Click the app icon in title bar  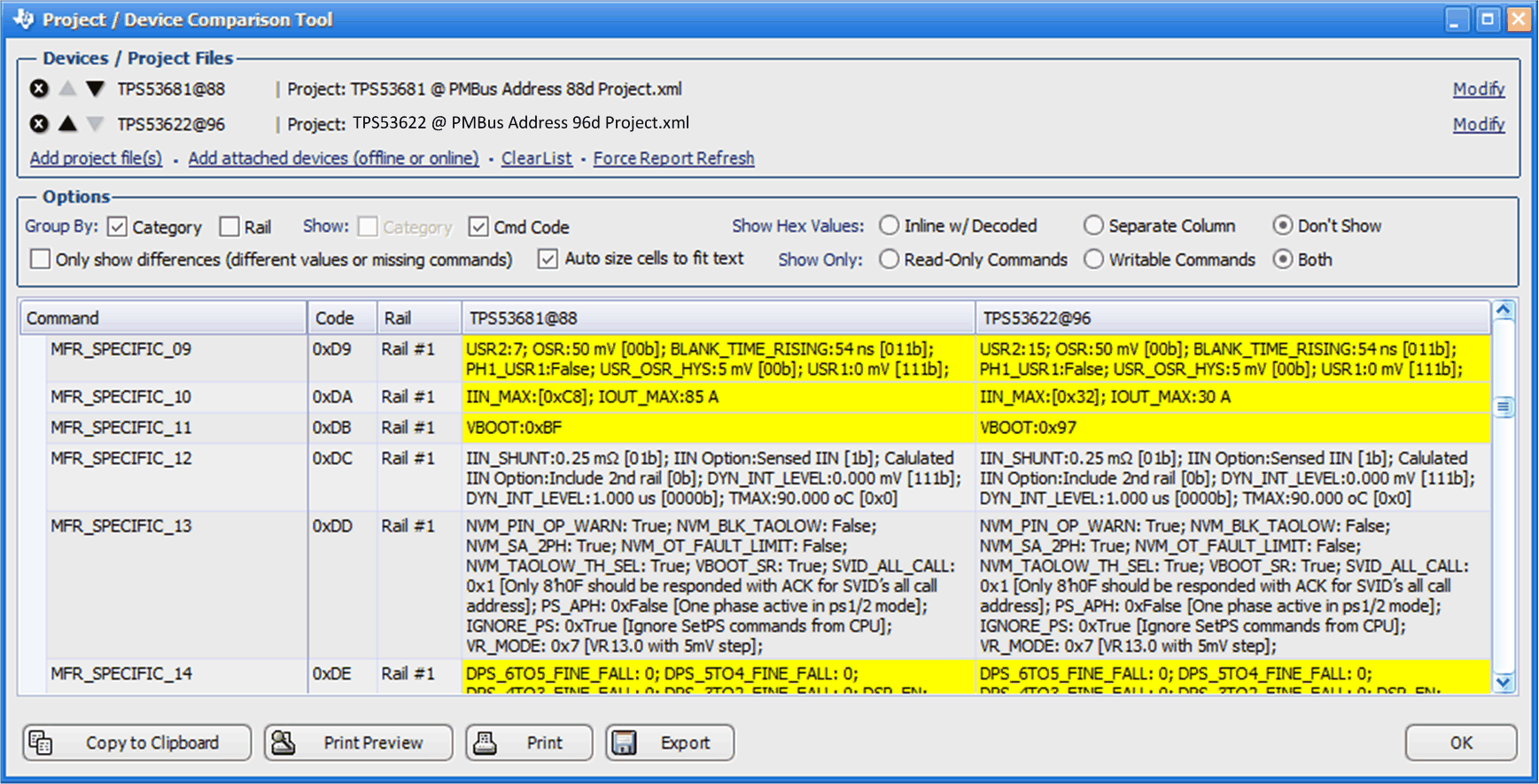click(x=23, y=19)
